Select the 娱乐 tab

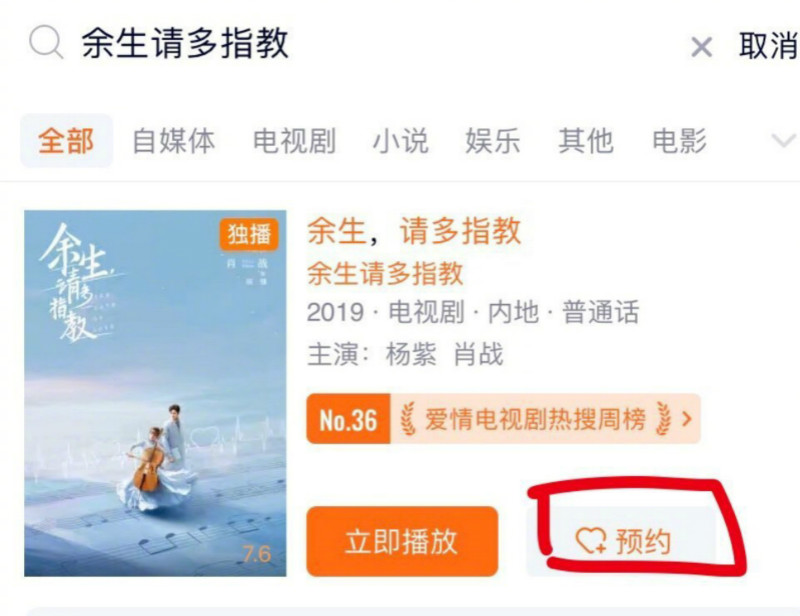tap(492, 141)
